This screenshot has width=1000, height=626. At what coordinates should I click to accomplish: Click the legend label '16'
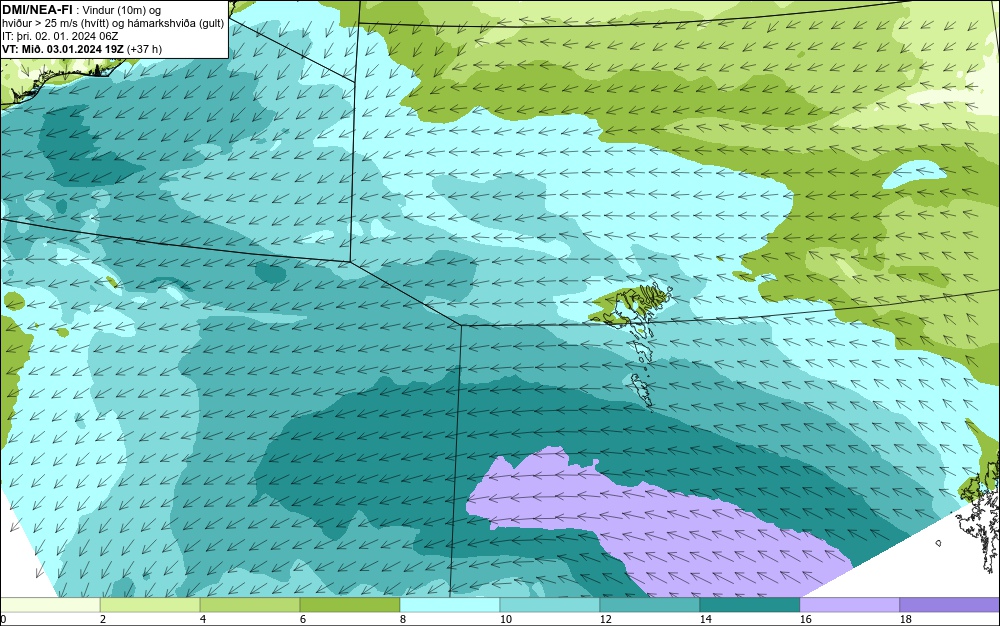(805, 619)
